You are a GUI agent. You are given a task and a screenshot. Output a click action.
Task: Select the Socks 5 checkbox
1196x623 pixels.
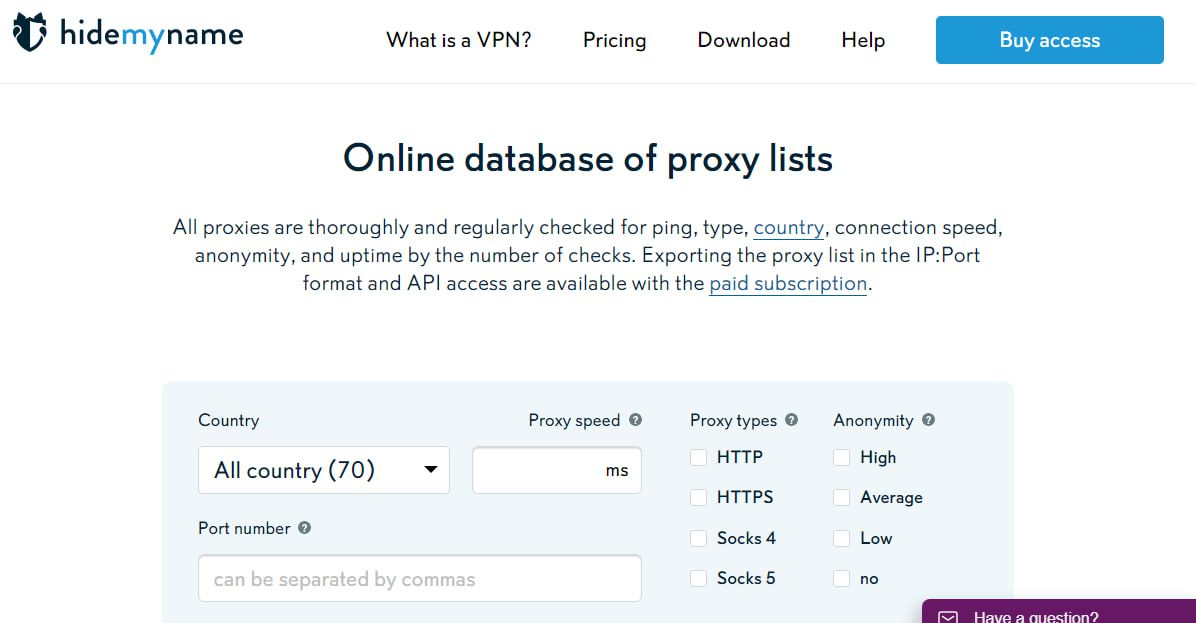click(x=698, y=578)
